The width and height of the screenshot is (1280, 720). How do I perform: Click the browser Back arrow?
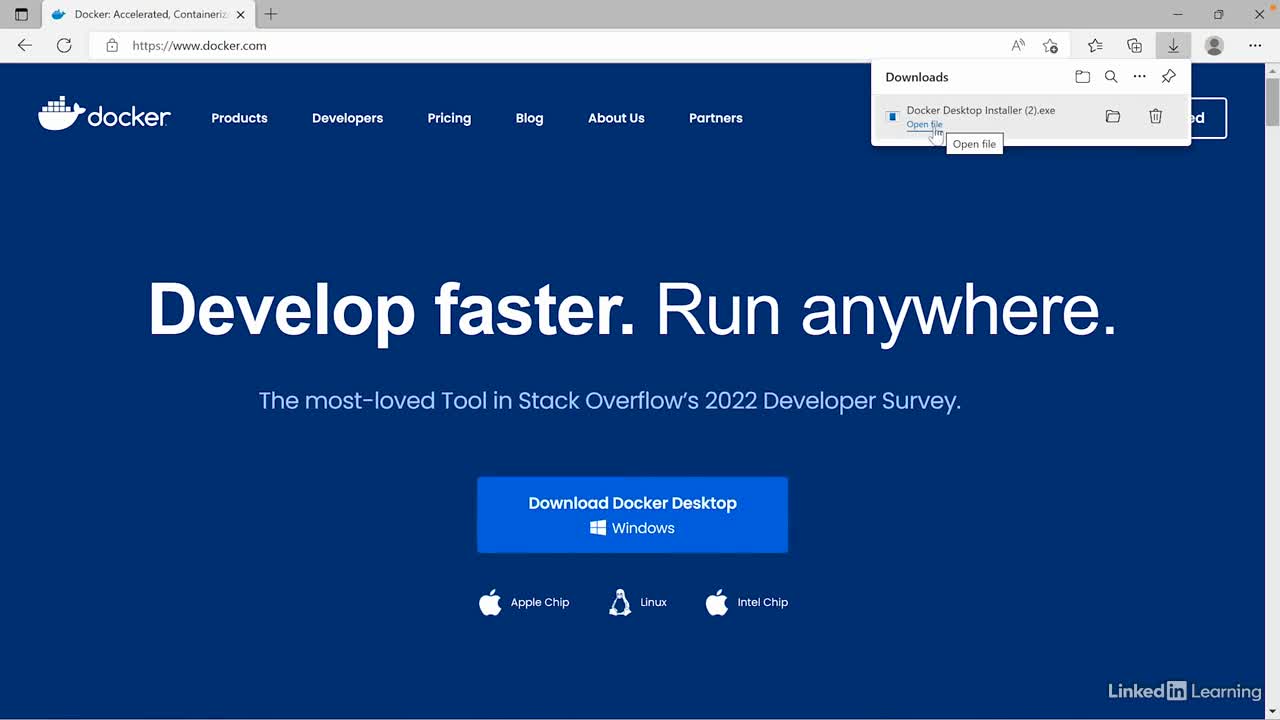(25, 45)
